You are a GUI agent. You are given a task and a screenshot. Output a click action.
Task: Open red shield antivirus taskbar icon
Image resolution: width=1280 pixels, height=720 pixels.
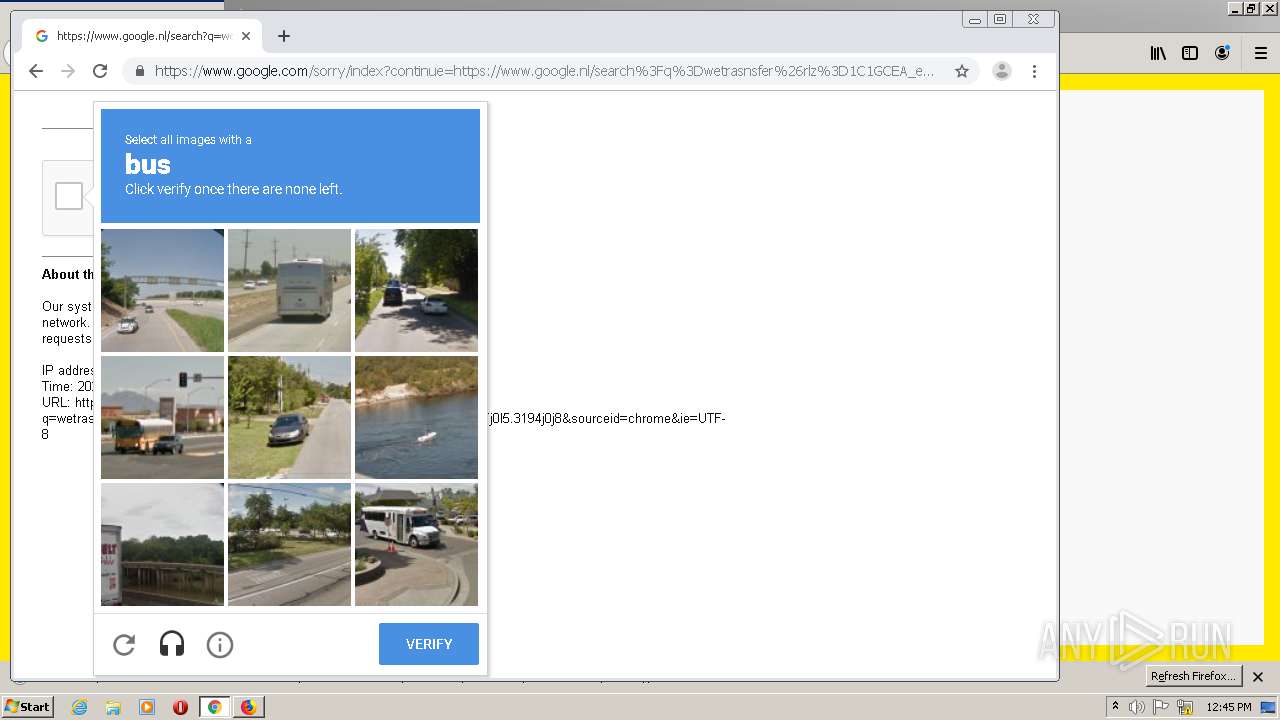pos(181,707)
